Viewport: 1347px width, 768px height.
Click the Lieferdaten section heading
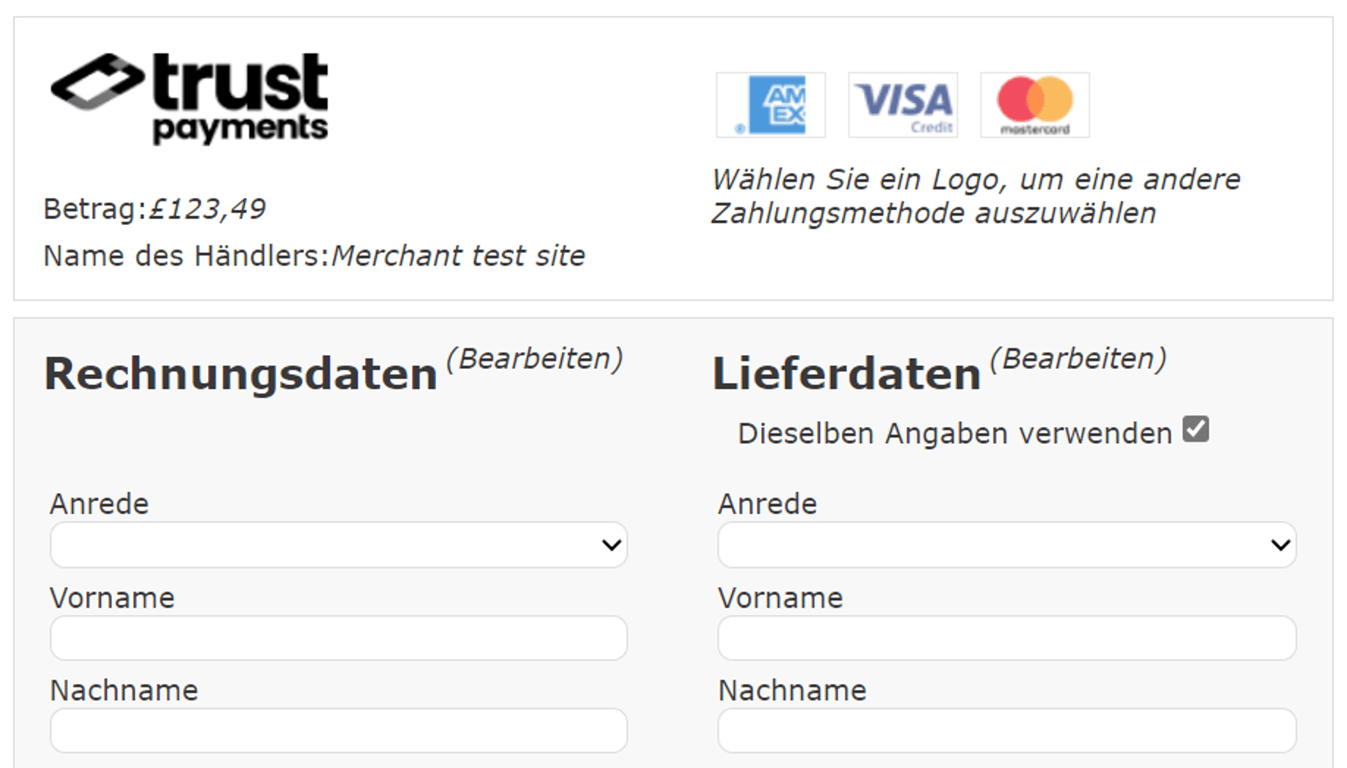(846, 375)
